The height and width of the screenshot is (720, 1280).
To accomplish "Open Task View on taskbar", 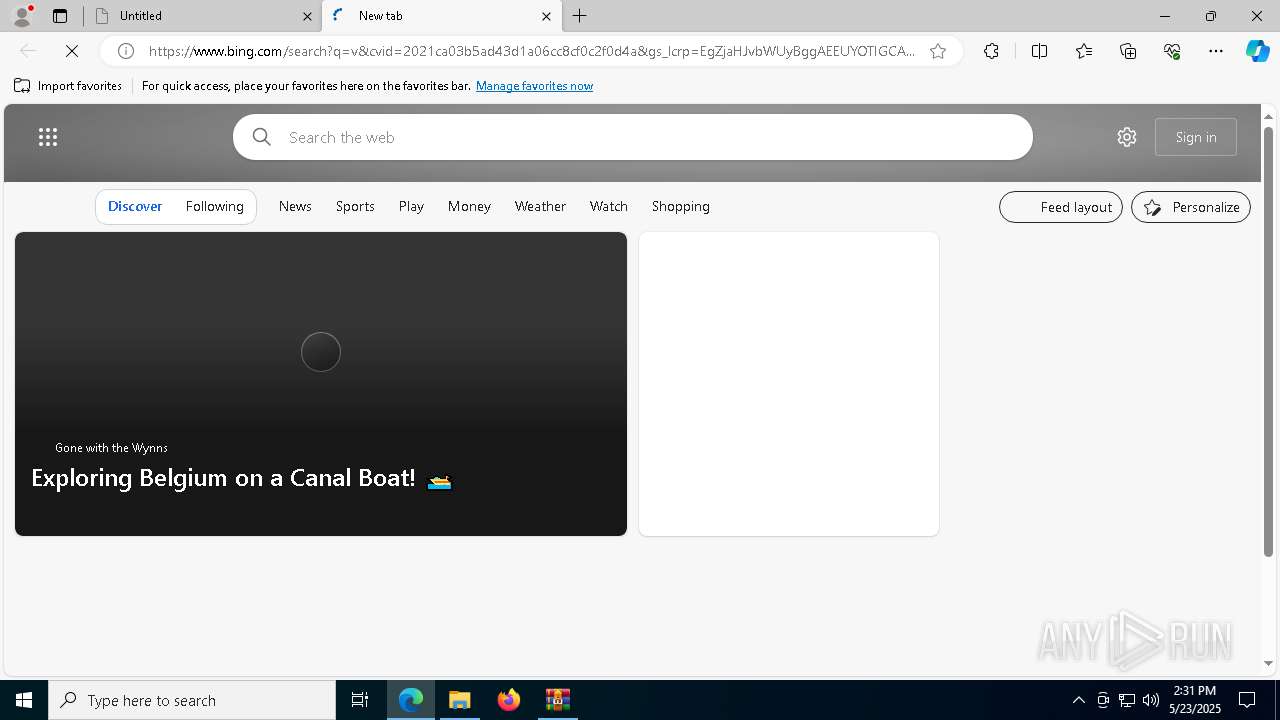I will pyautogui.click(x=360, y=700).
